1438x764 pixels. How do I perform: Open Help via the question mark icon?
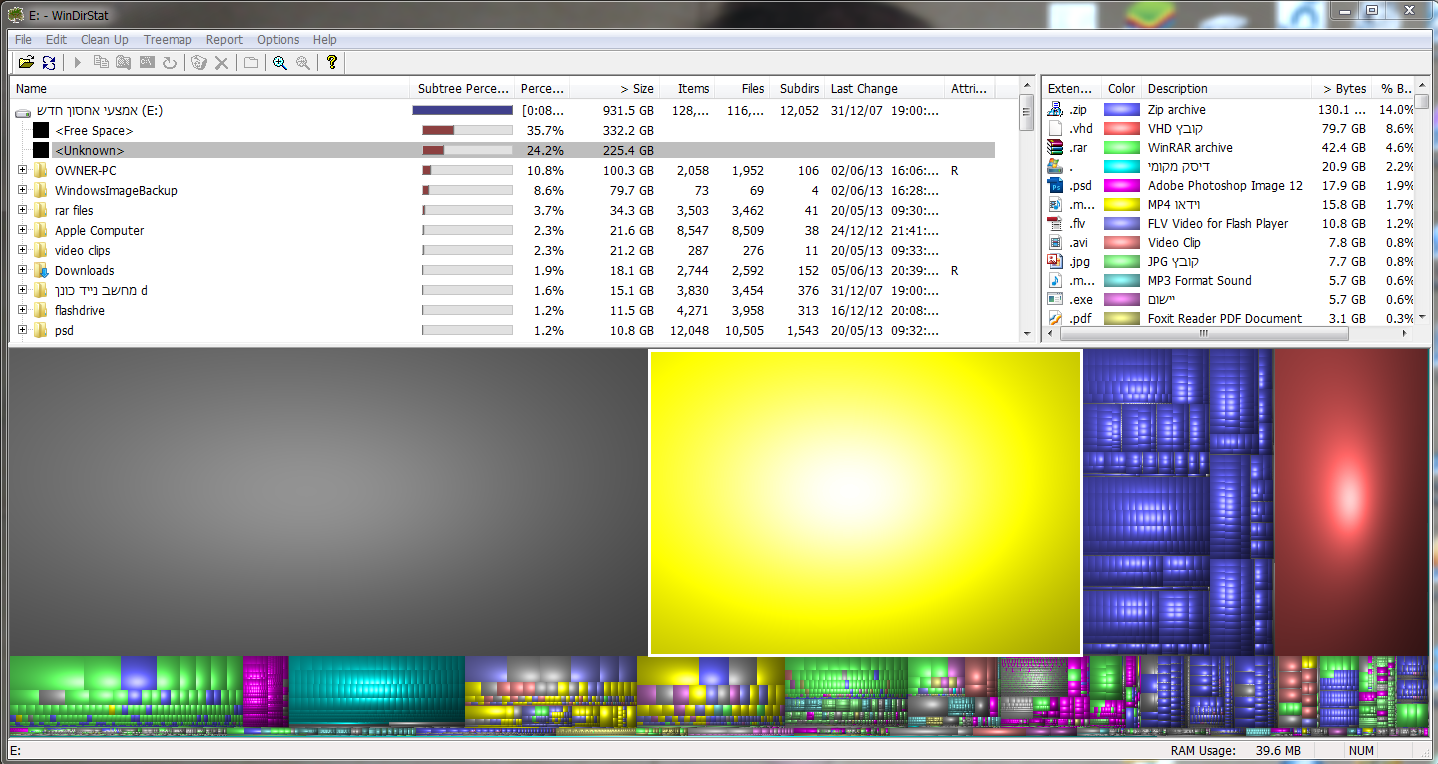pyautogui.click(x=332, y=62)
